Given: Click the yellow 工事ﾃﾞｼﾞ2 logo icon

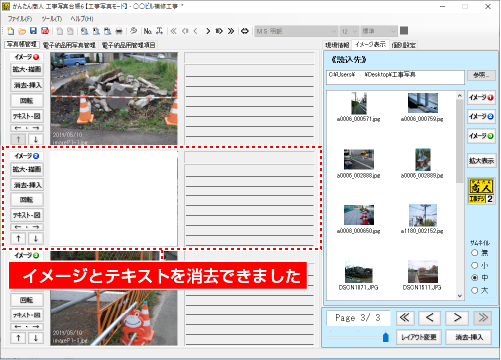Looking at the screenshot, I should pos(481,191).
